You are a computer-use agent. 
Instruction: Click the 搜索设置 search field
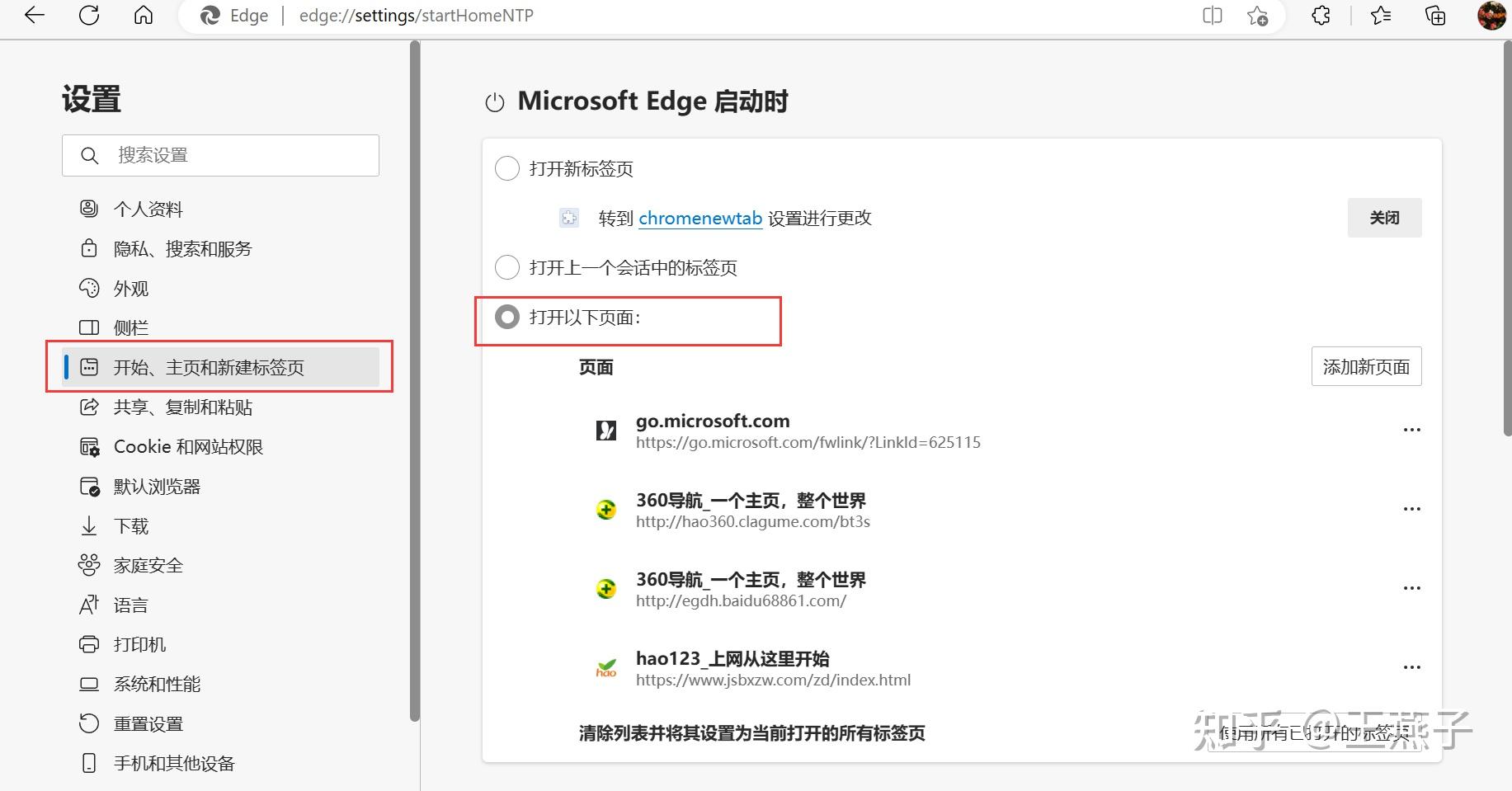click(x=220, y=155)
